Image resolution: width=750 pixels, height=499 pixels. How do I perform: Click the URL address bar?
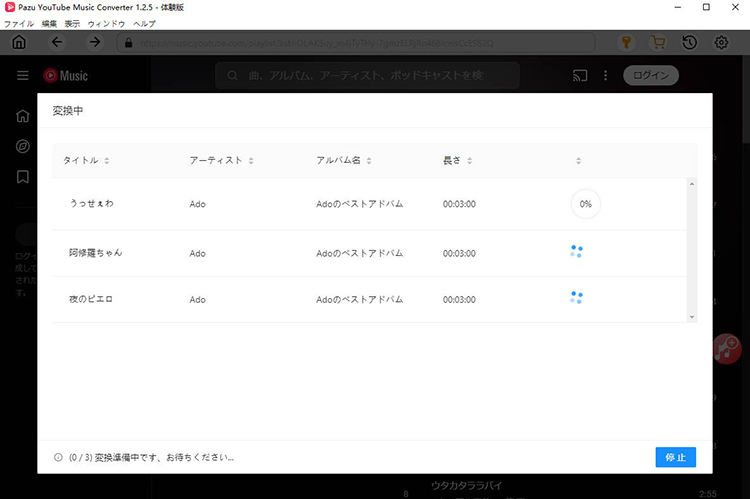356,43
